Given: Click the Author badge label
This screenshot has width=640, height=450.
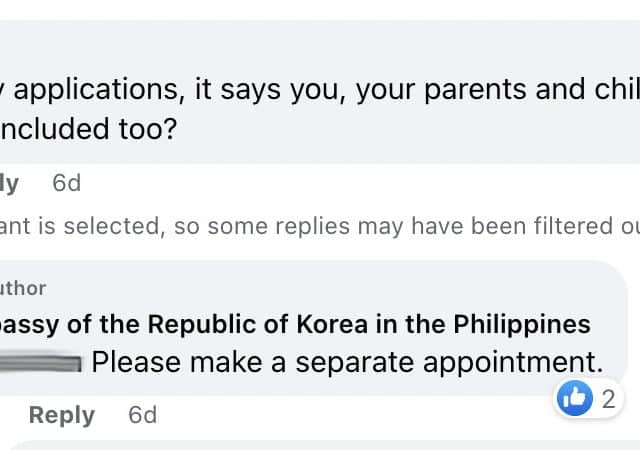Looking at the screenshot, I should pos(23,289).
